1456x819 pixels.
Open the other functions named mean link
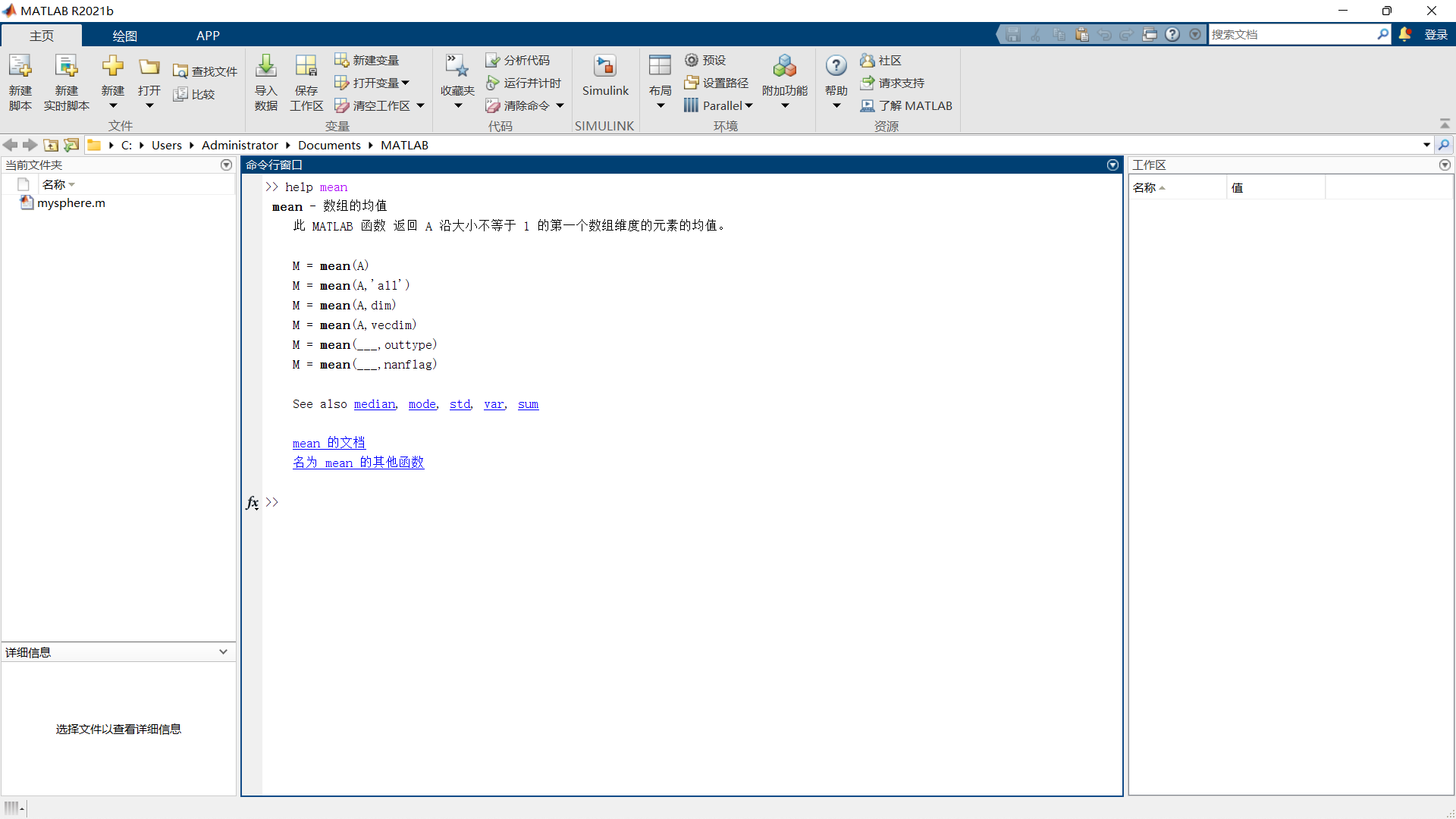pos(359,463)
